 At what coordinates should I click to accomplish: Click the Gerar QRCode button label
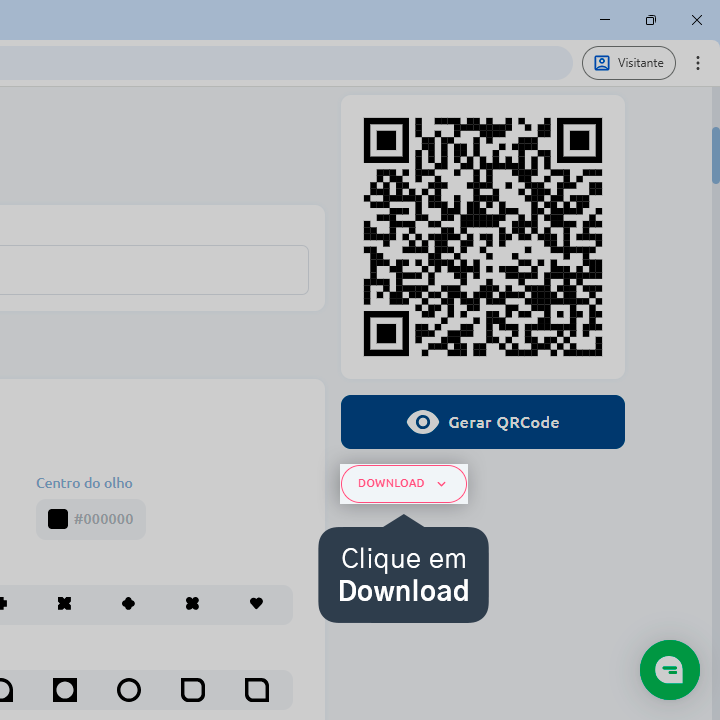pyautogui.click(x=504, y=422)
